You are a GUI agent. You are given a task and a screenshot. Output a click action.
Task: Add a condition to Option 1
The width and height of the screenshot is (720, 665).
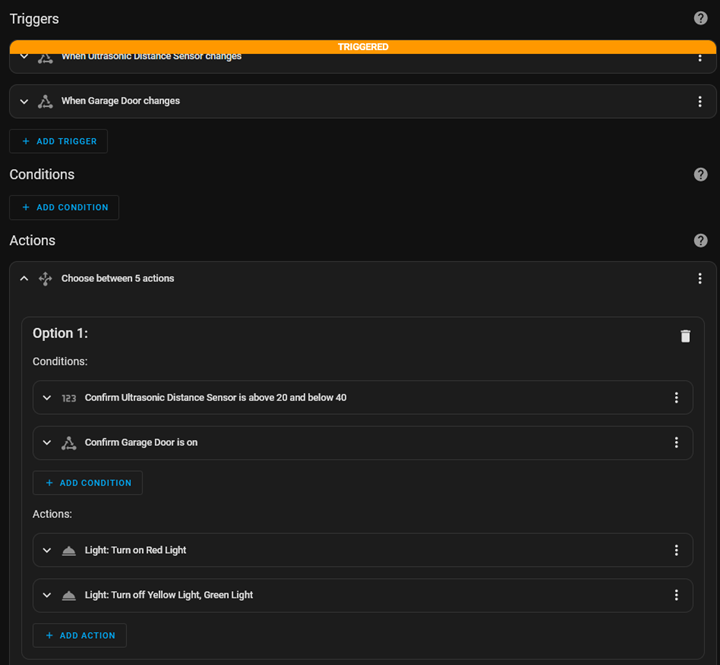(x=87, y=483)
